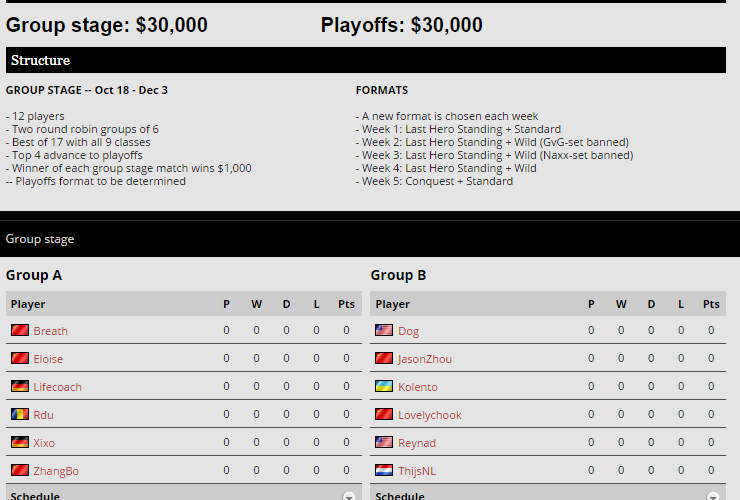Select the Group stage section header
The image size is (740, 500).
click(x=40, y=239)
